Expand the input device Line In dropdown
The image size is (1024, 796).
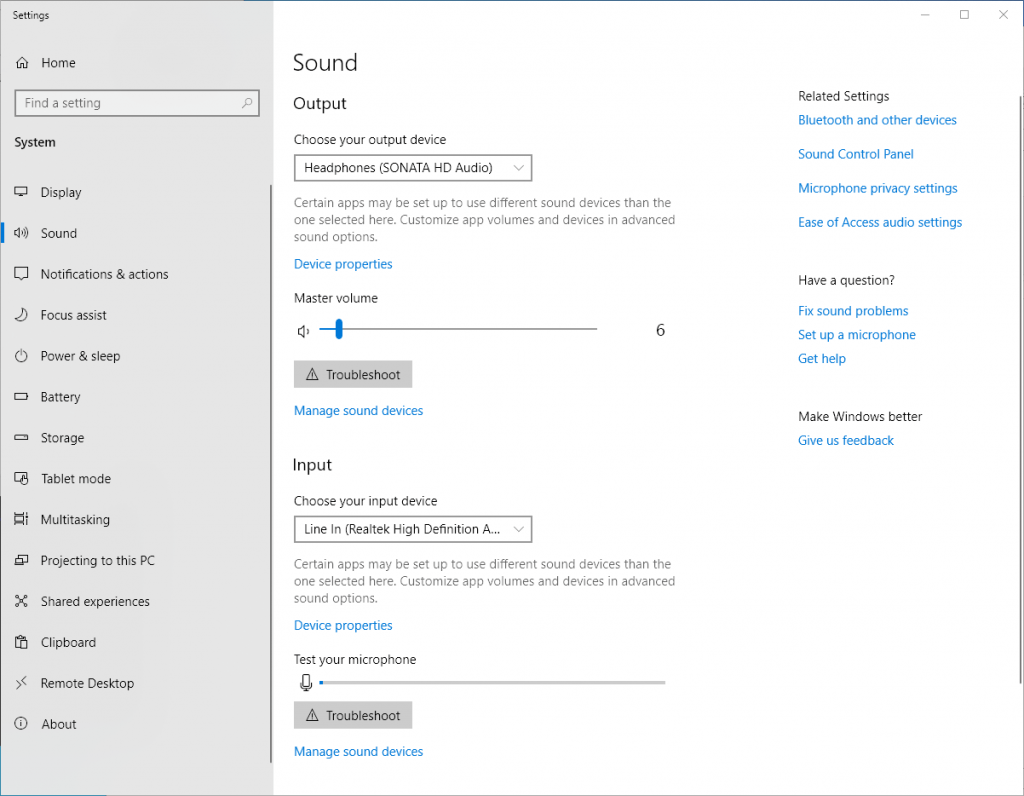point(412,529)
